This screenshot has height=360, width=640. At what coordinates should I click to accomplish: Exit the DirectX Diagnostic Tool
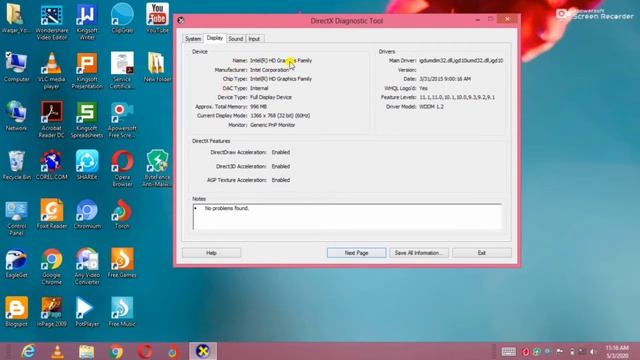click(482, 253)
